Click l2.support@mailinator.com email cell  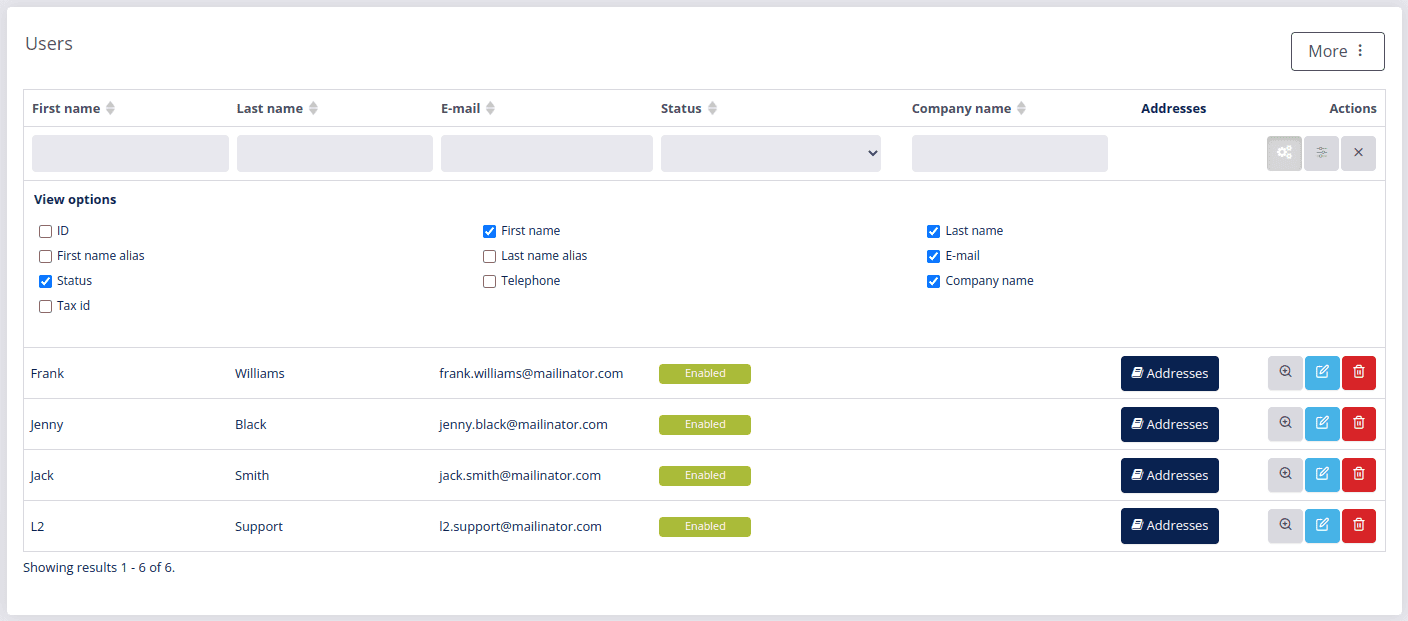520,526
